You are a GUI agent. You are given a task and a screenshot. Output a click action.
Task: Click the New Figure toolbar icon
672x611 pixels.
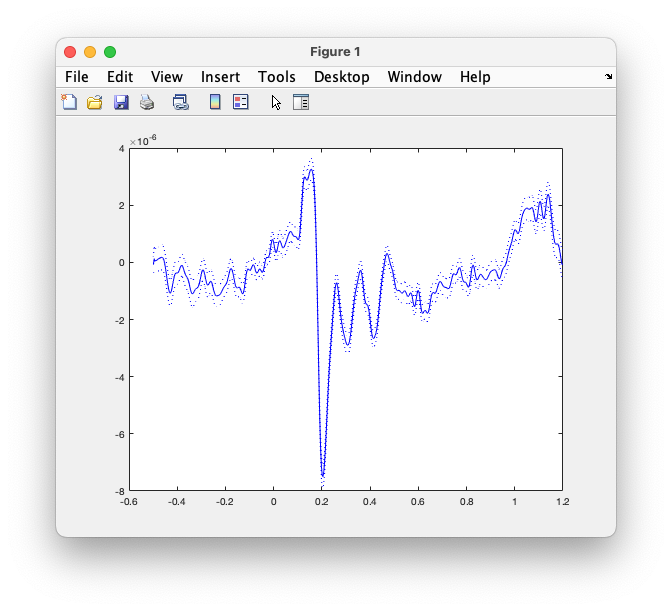coord(69,102)
